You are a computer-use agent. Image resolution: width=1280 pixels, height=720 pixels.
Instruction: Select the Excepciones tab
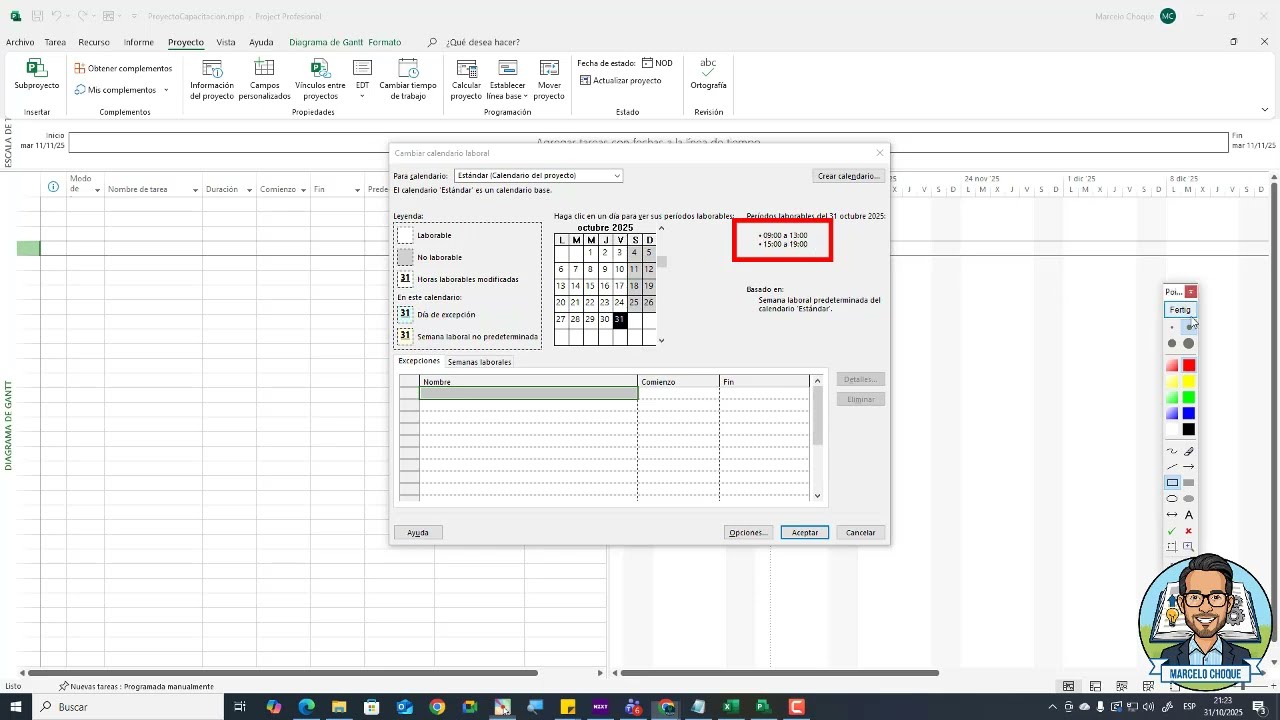[419, 361]
